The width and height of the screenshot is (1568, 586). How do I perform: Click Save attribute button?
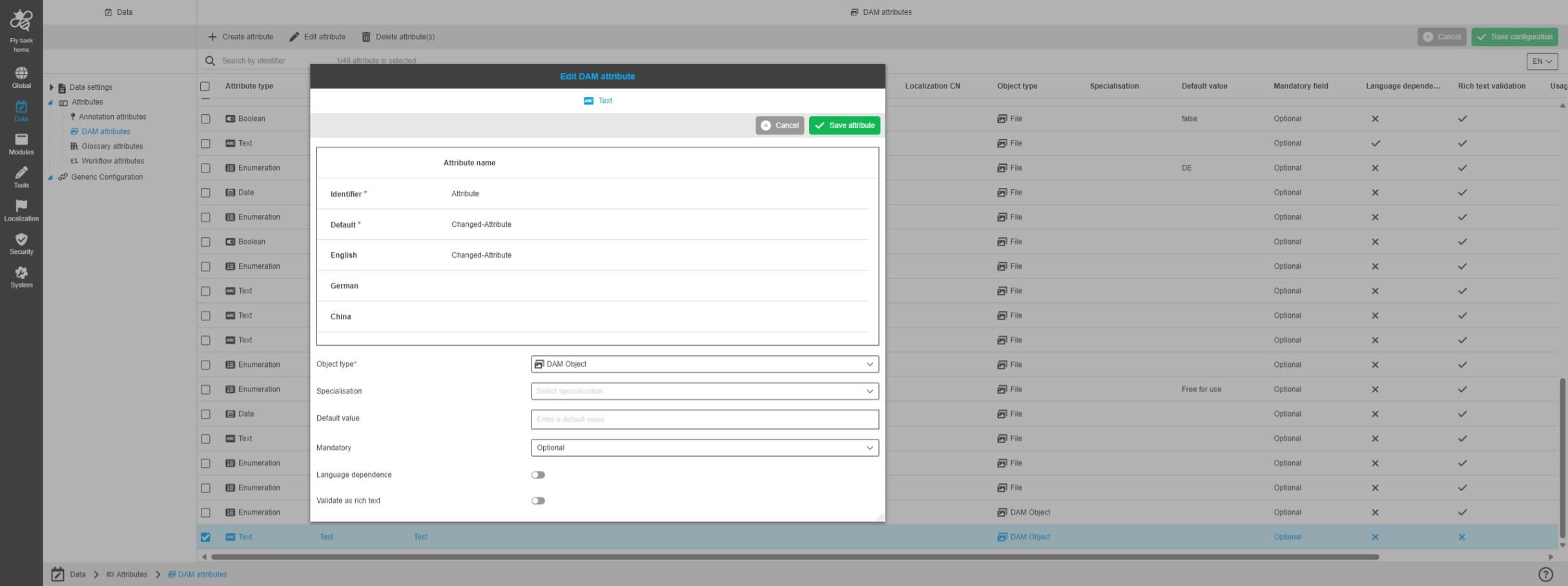click(x=845, y=125)
